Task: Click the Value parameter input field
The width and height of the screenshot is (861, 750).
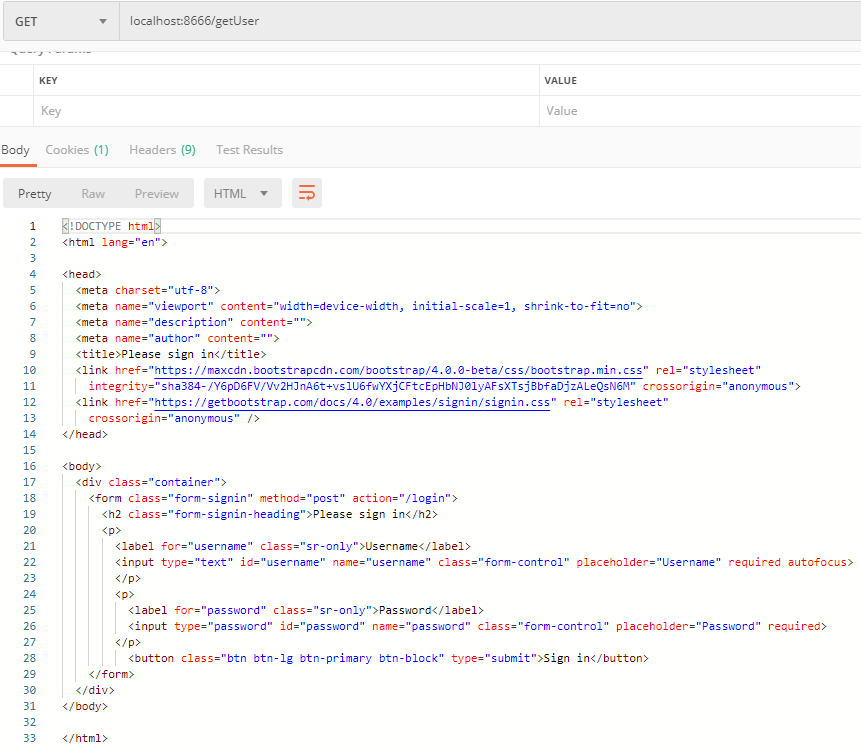Action: [x=698, y=111]
